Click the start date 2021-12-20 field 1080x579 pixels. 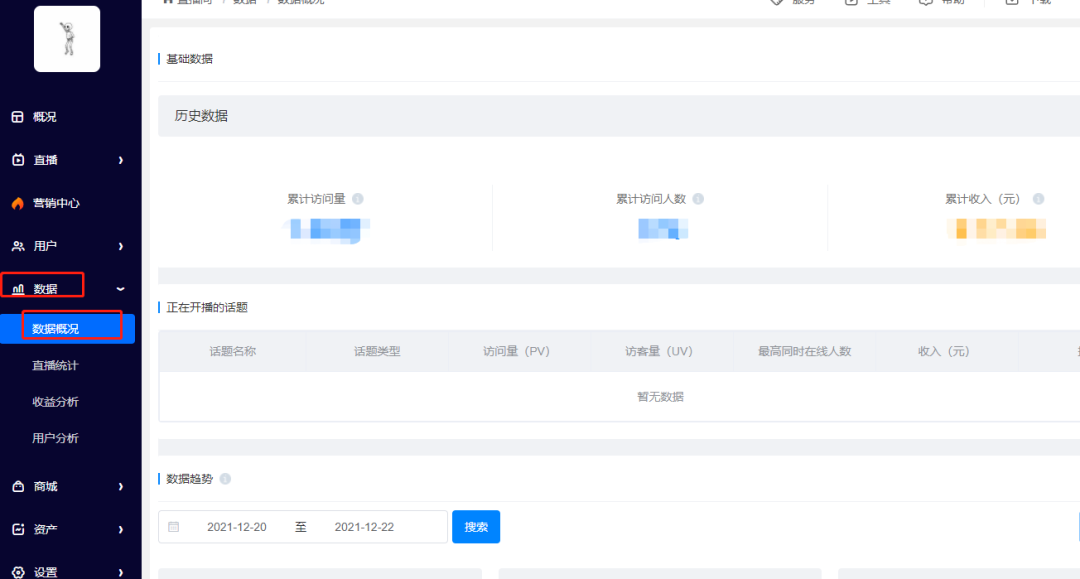pyautogui.click(x=237, y=527)
